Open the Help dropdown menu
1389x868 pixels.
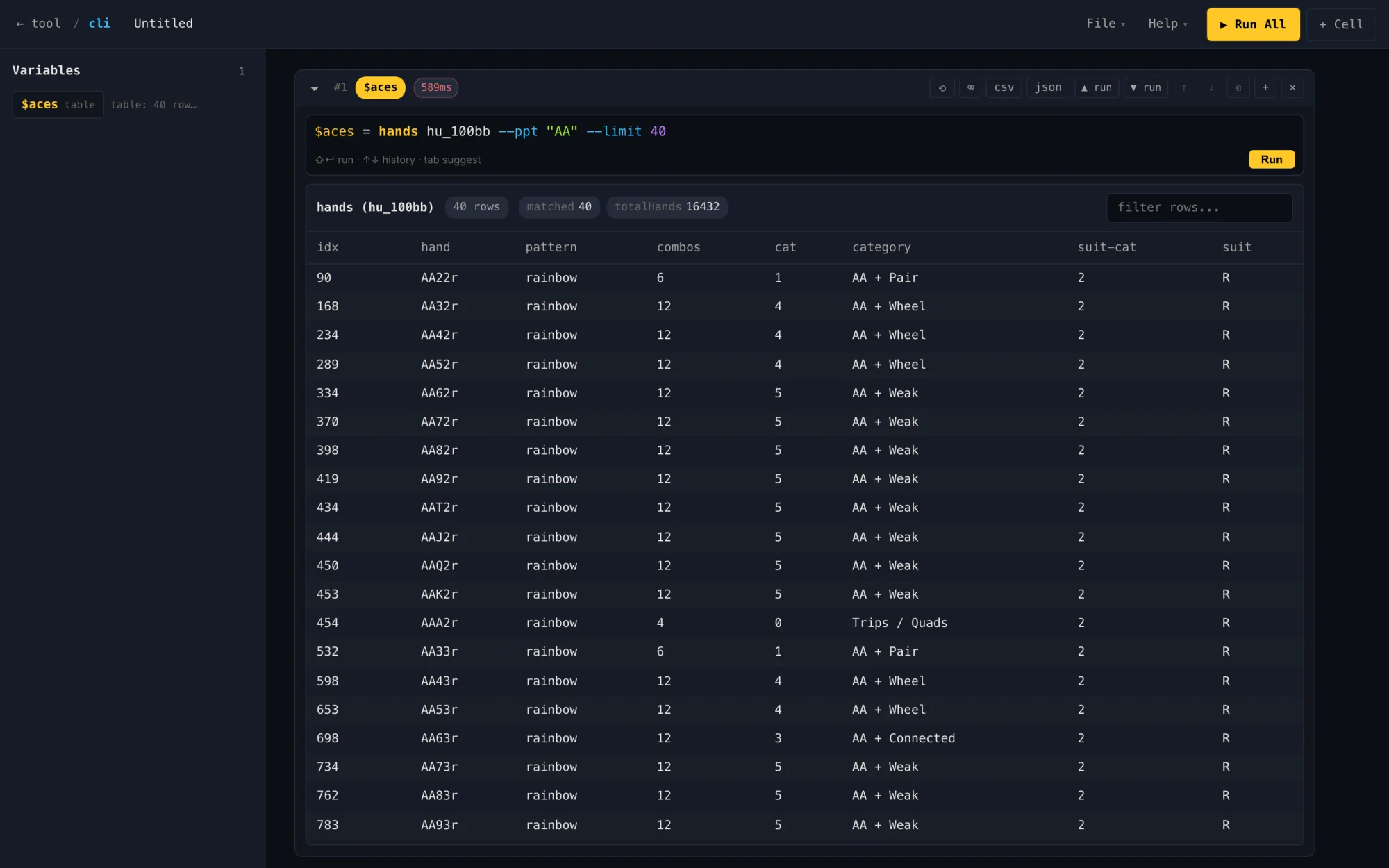coord(1167,24)
